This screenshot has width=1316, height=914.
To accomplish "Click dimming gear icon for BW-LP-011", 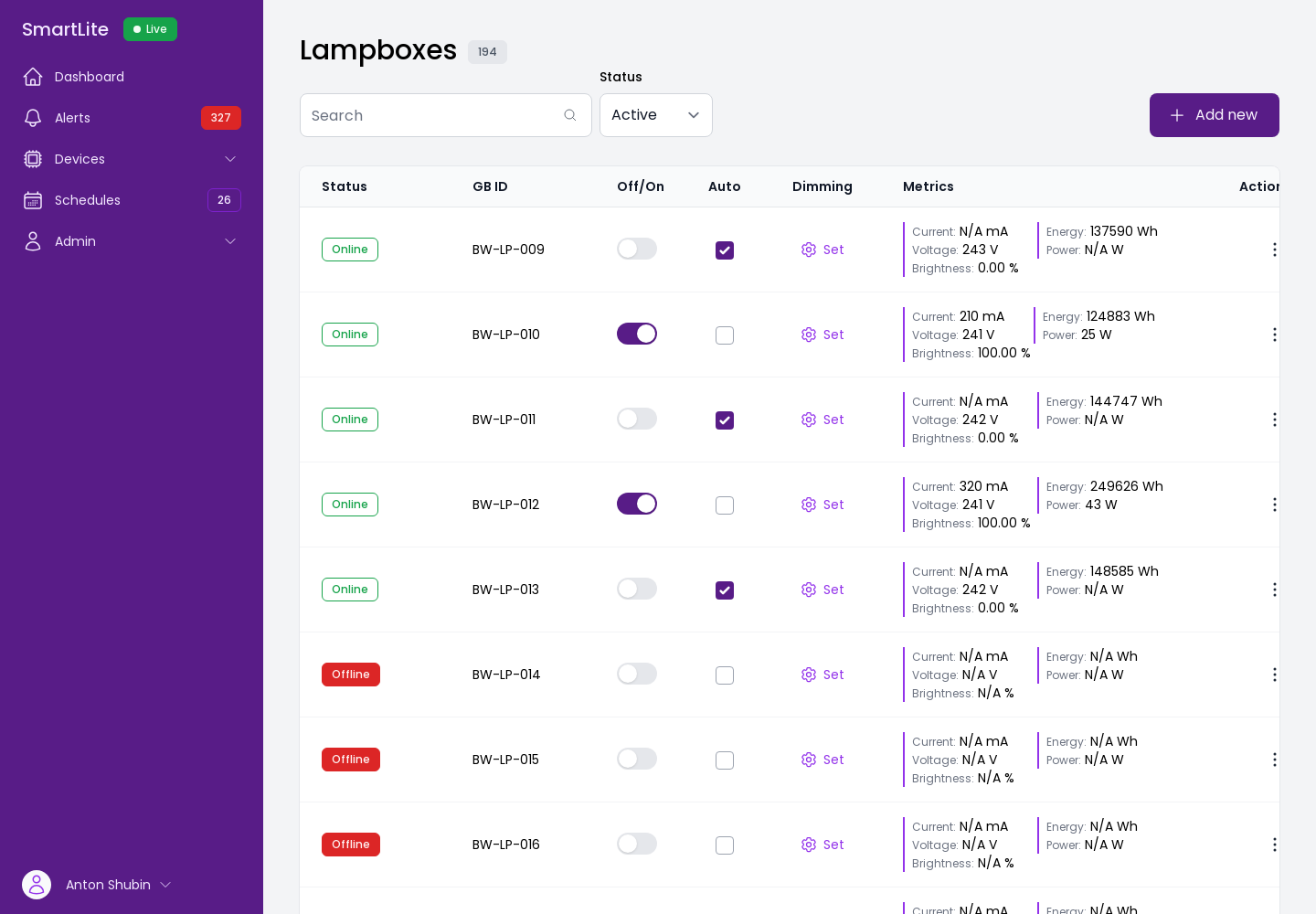I will (x=809, y=420).
